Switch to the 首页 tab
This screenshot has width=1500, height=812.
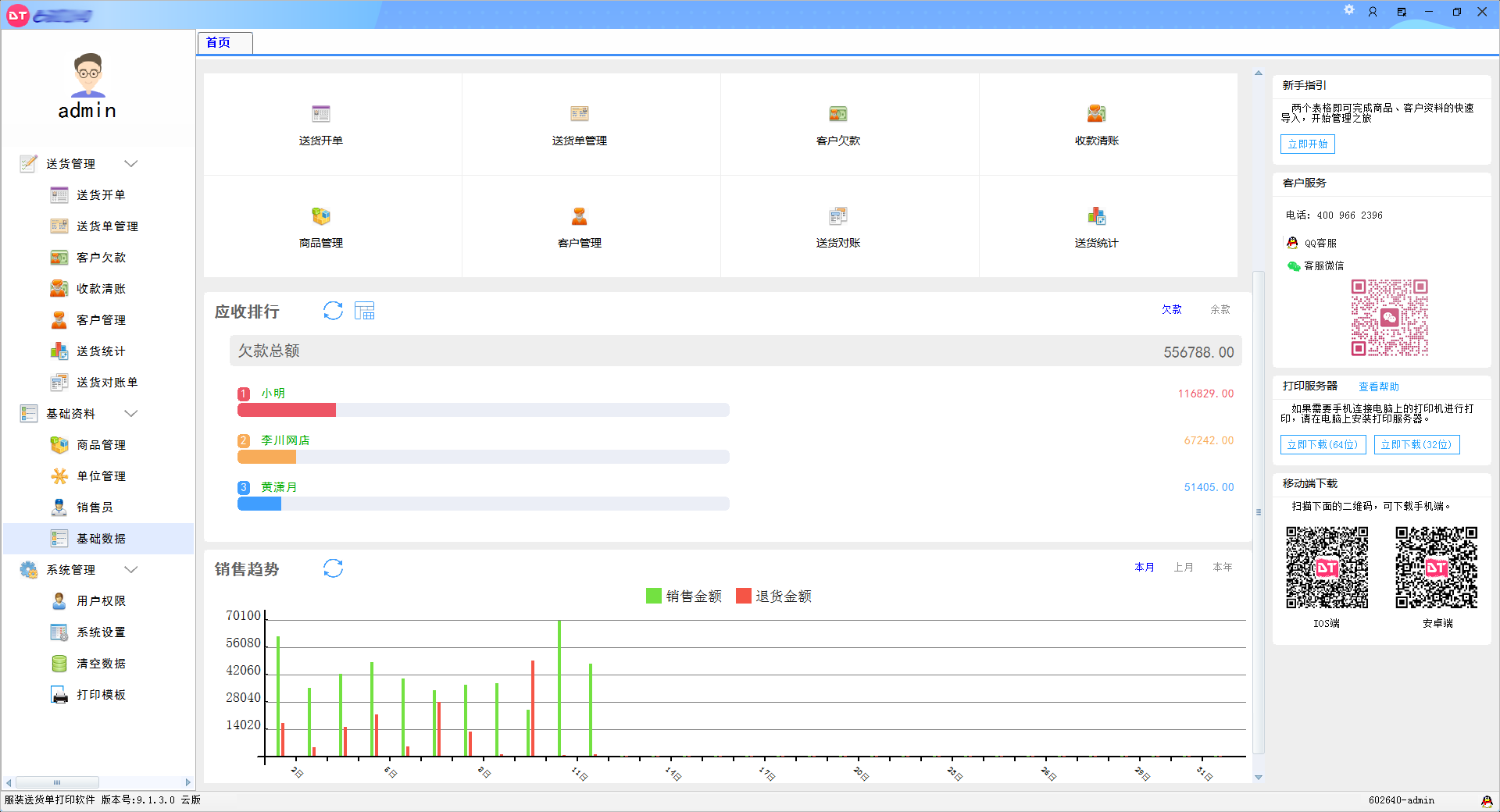pyautogui.click(x=225, y=43)
